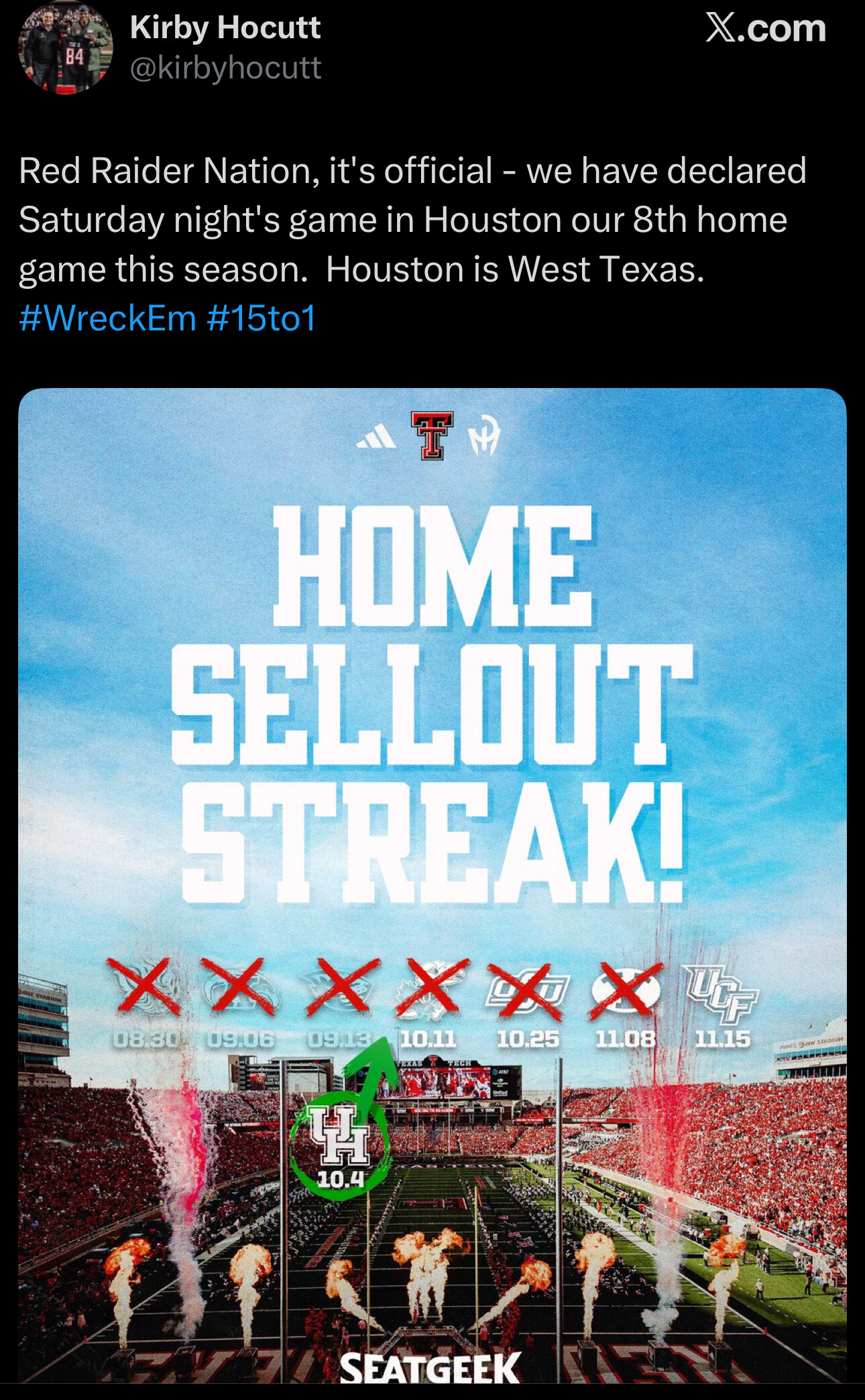Viewport: 865px width, 1400px height.
Task: Click the Texas Tech Double T logo
Action: coord(432,435)
